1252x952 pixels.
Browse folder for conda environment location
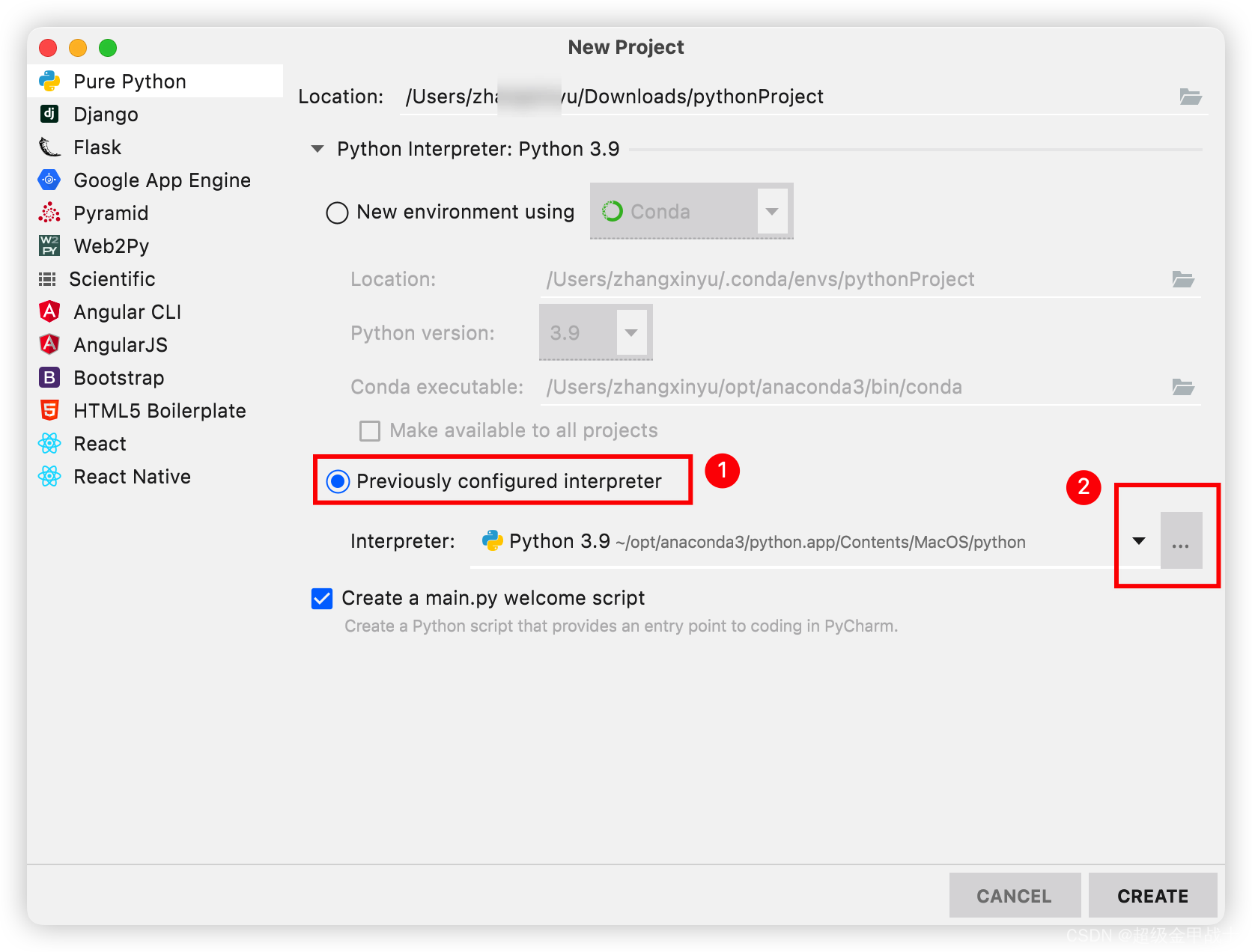(1183, 279)
